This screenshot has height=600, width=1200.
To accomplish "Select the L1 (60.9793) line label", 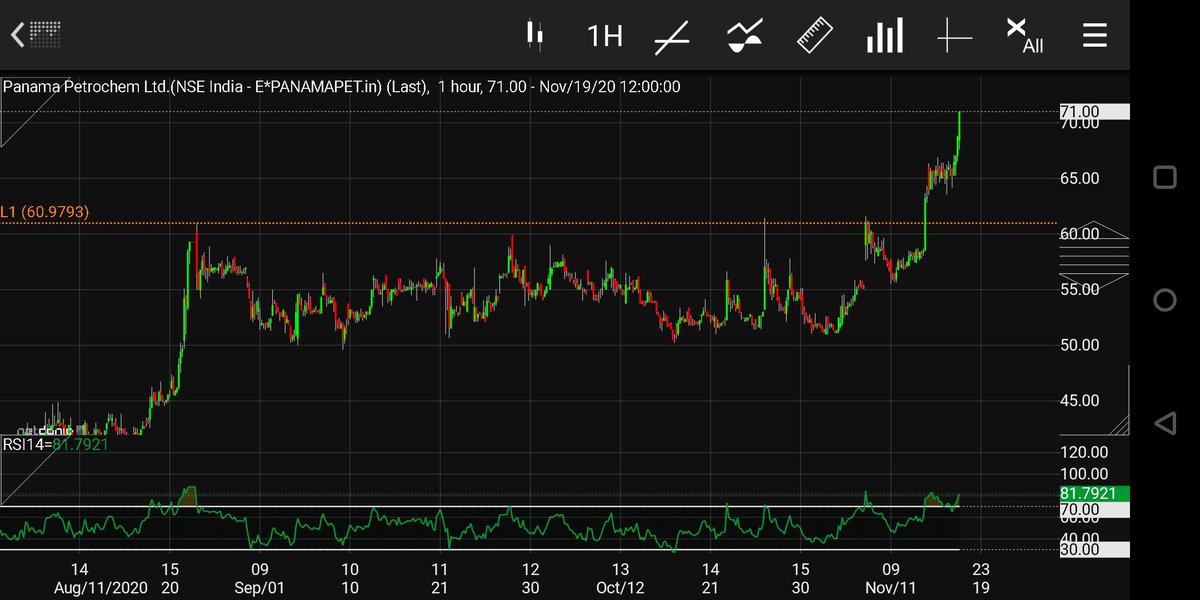I will click(43, 212).
